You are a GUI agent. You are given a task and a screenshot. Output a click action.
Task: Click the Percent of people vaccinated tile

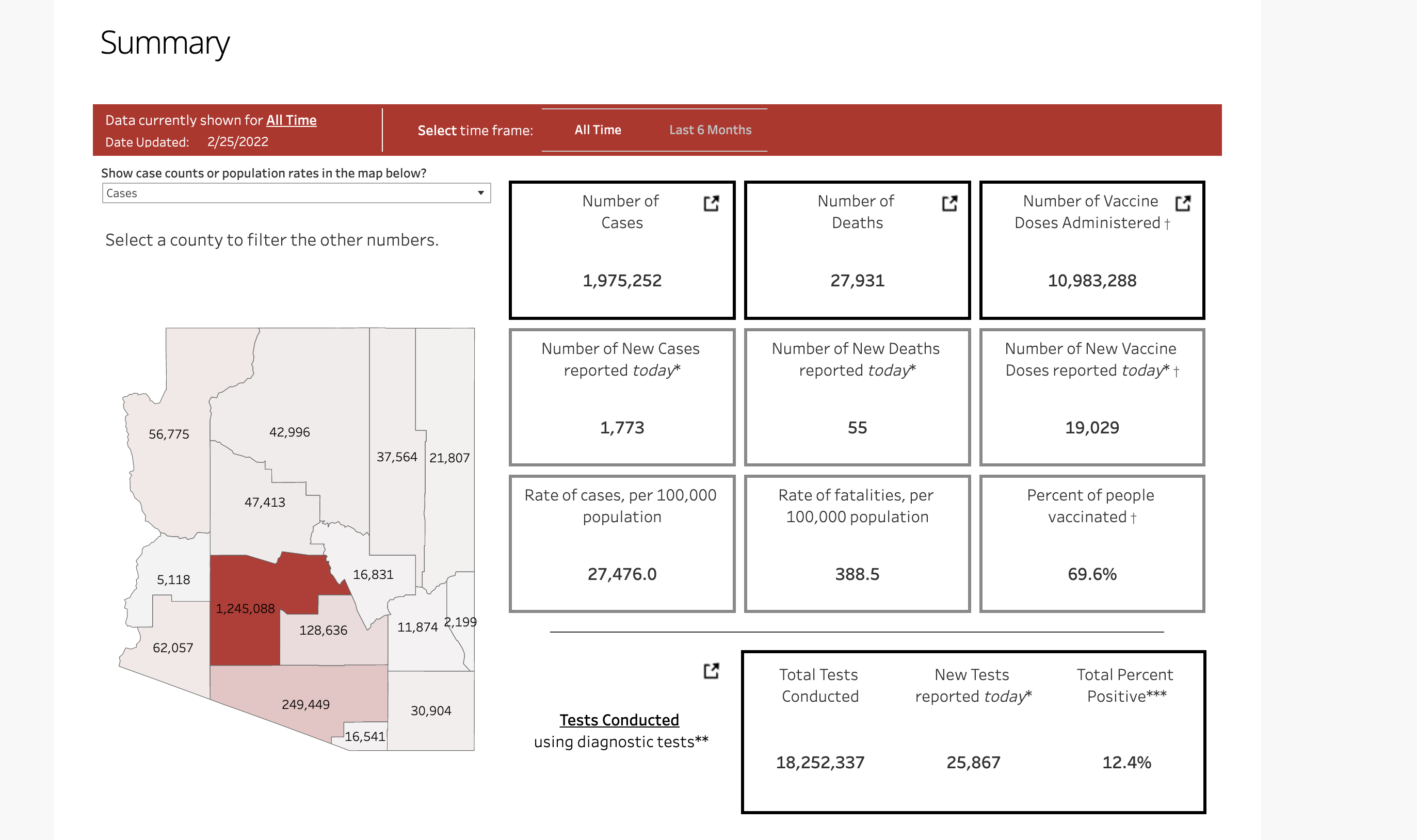click(1091, 543)
